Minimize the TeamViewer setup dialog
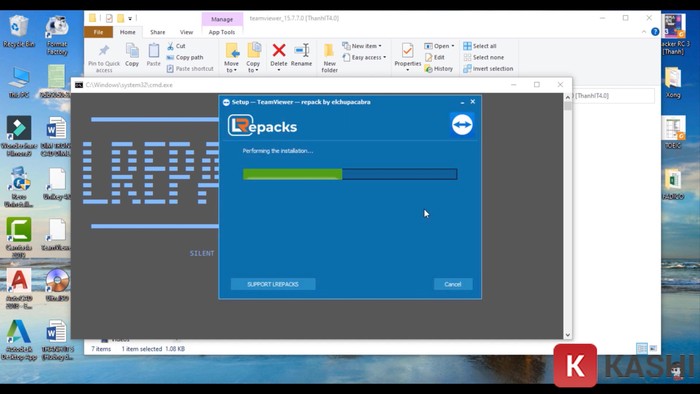The image size is (700, 394). coord(462,102)
